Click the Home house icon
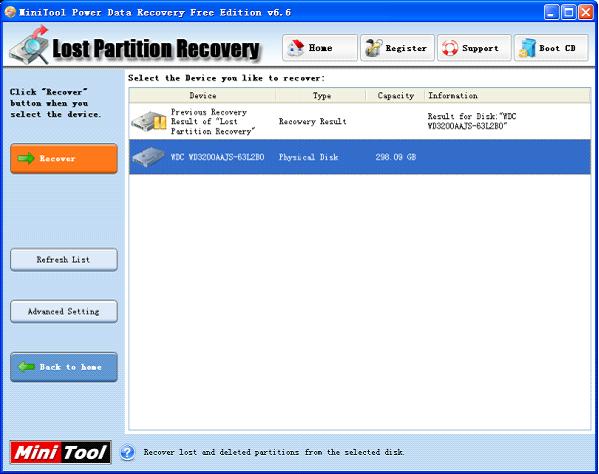 coord(296,48)
